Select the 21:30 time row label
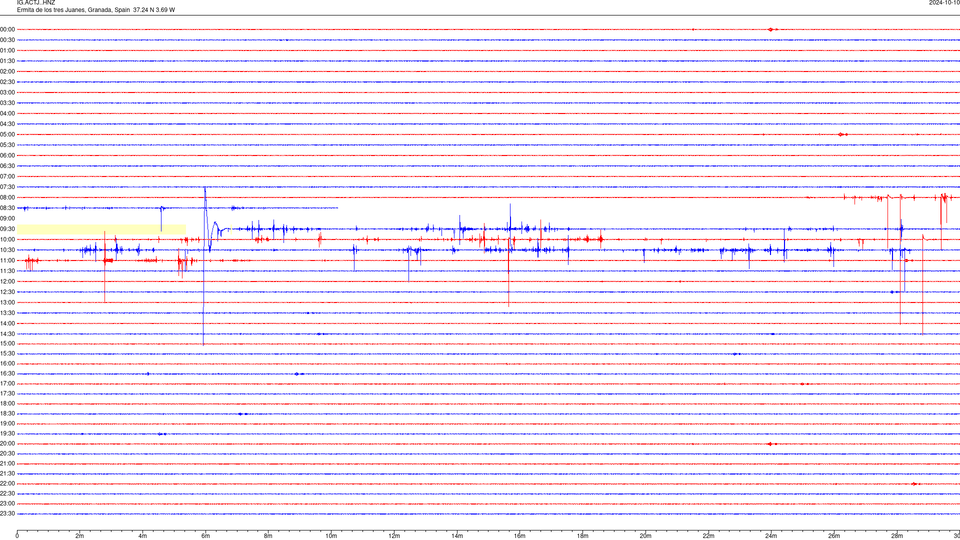 point(7,474)
